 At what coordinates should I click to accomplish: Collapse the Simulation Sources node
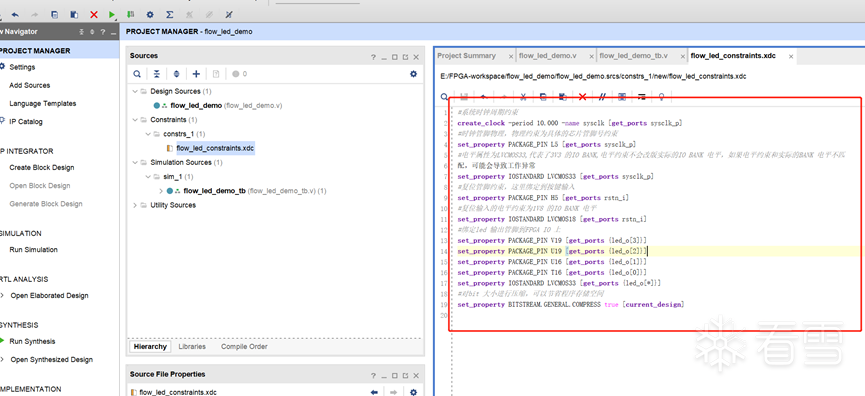point(135,162)
